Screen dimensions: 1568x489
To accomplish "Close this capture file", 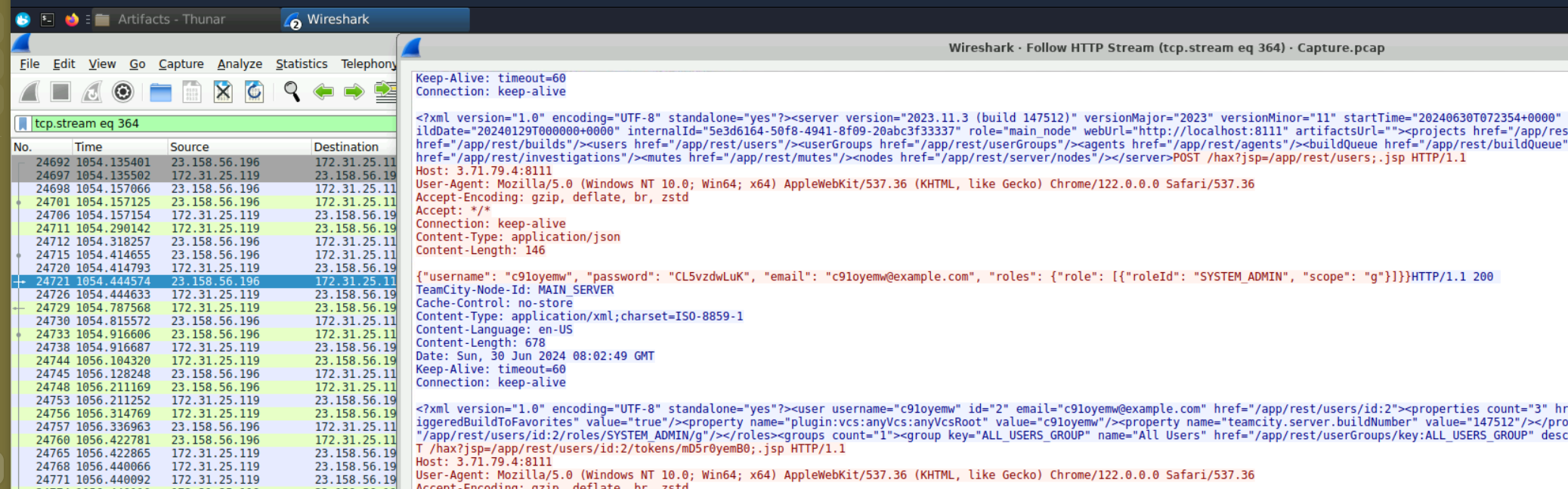I will (223, 92).
